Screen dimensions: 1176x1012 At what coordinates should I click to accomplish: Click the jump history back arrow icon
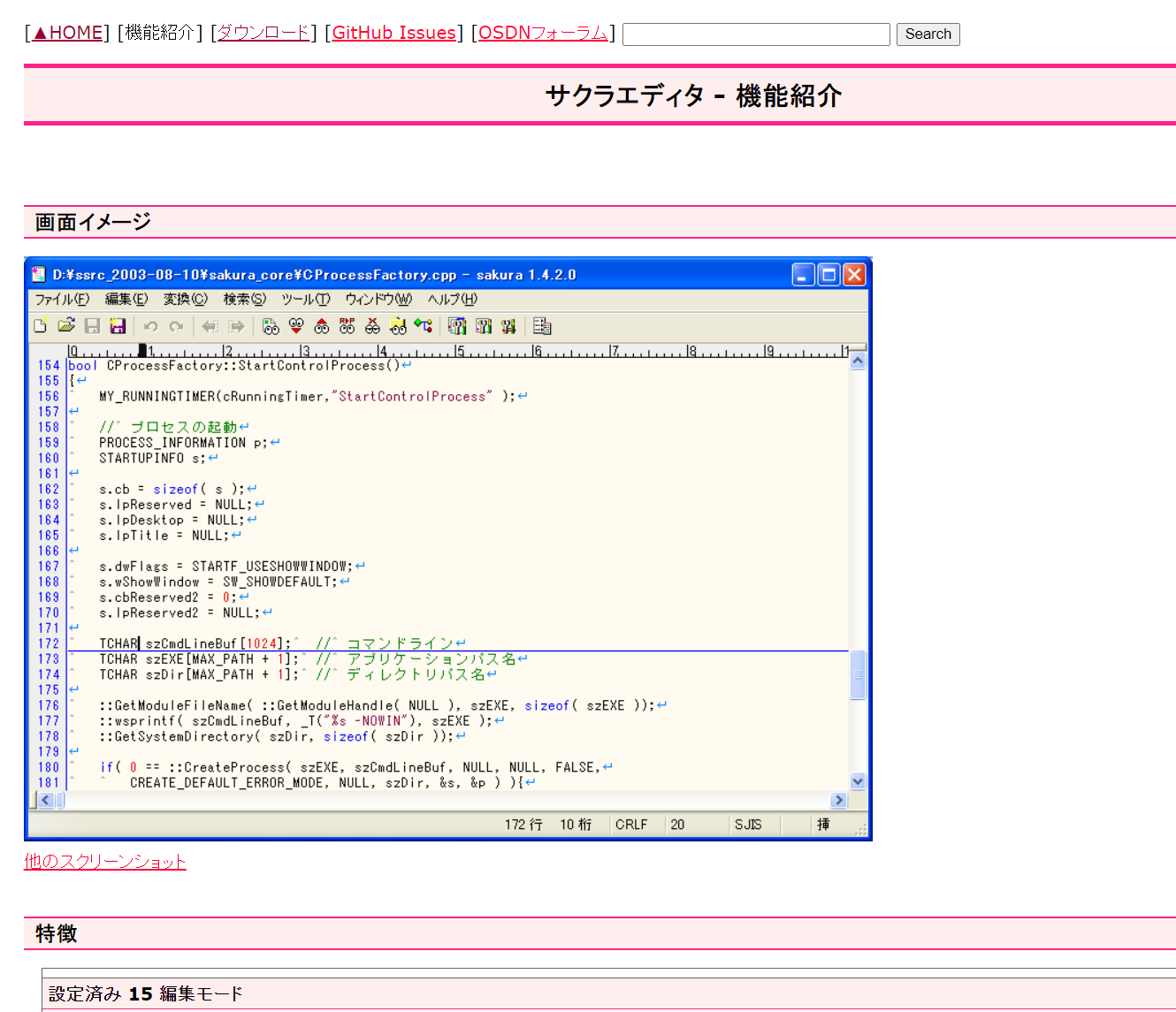(210, 326)
